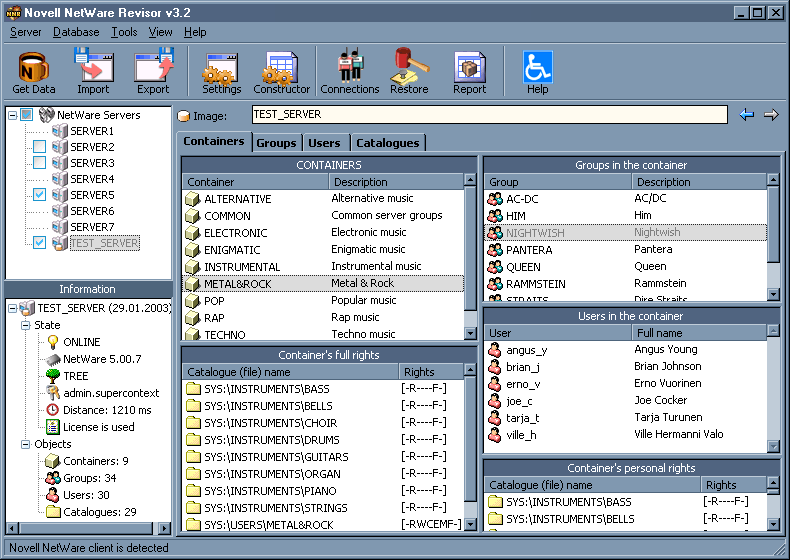
Task: Open the Tools menu
Action: (x=124, y=32)
